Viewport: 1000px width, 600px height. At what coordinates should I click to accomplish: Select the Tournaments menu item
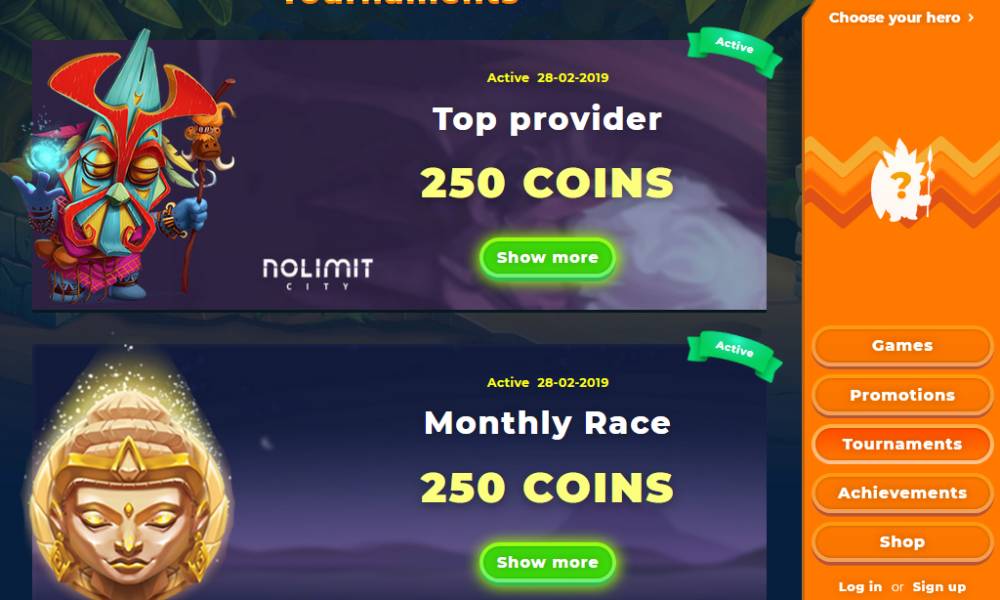pos(902,444)
